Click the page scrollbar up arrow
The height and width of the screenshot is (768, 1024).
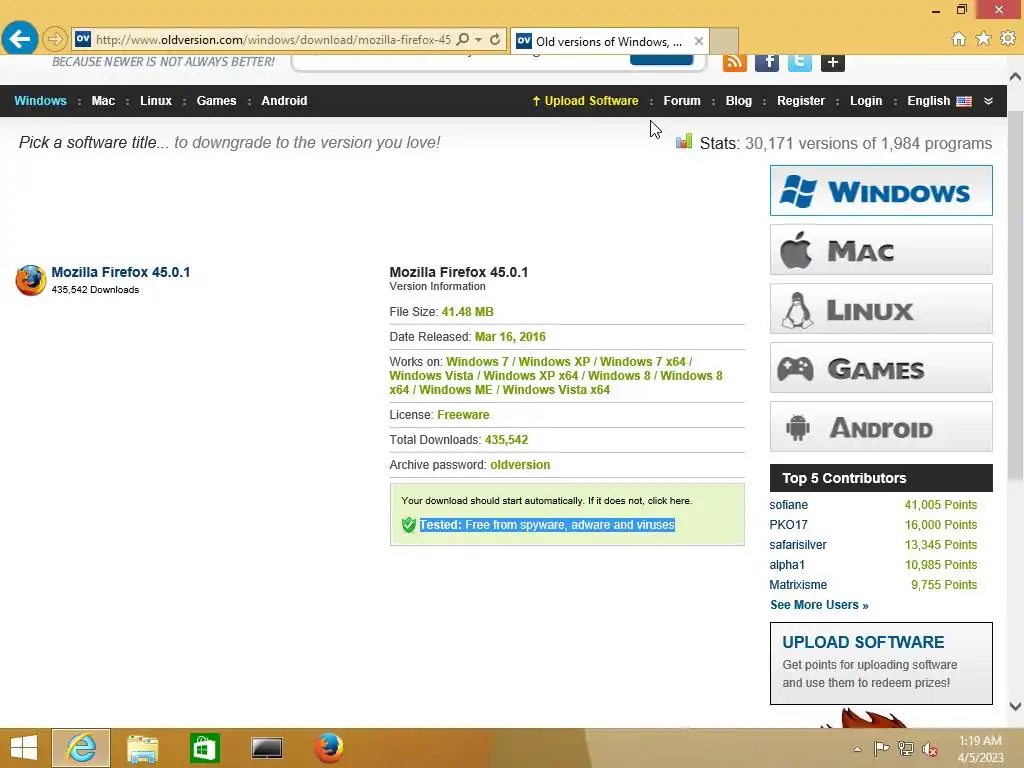pos(1015,77)
